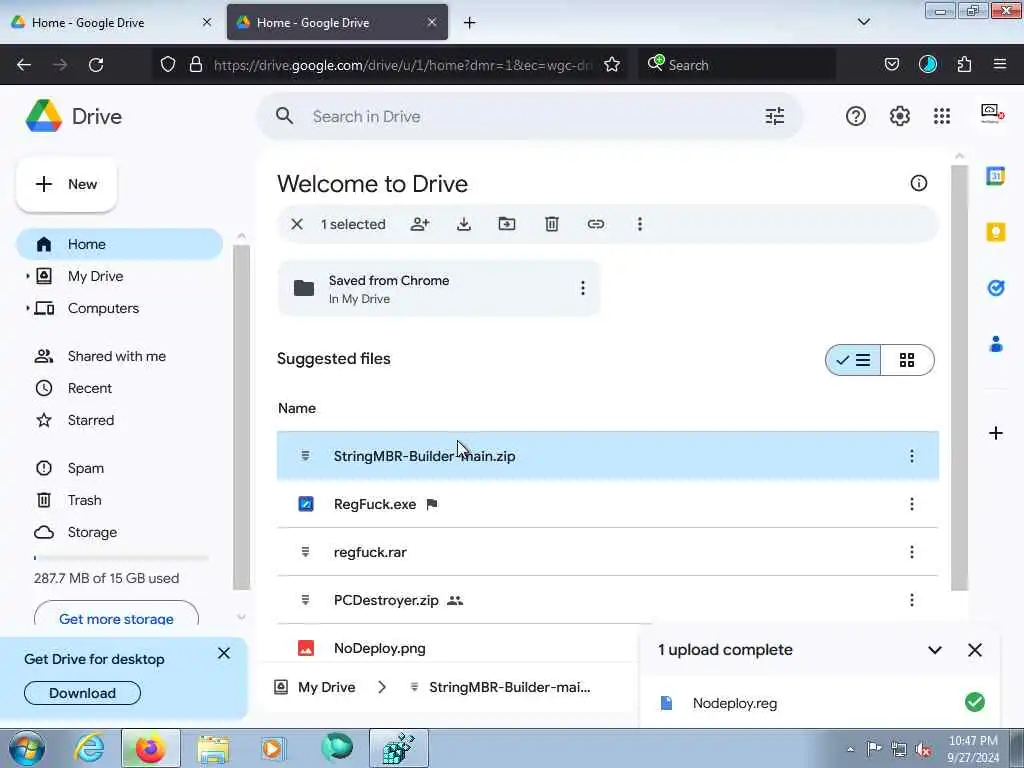Click the New button
The height and width of the screenshot is (768, 1024).
[x=66, y=184]
